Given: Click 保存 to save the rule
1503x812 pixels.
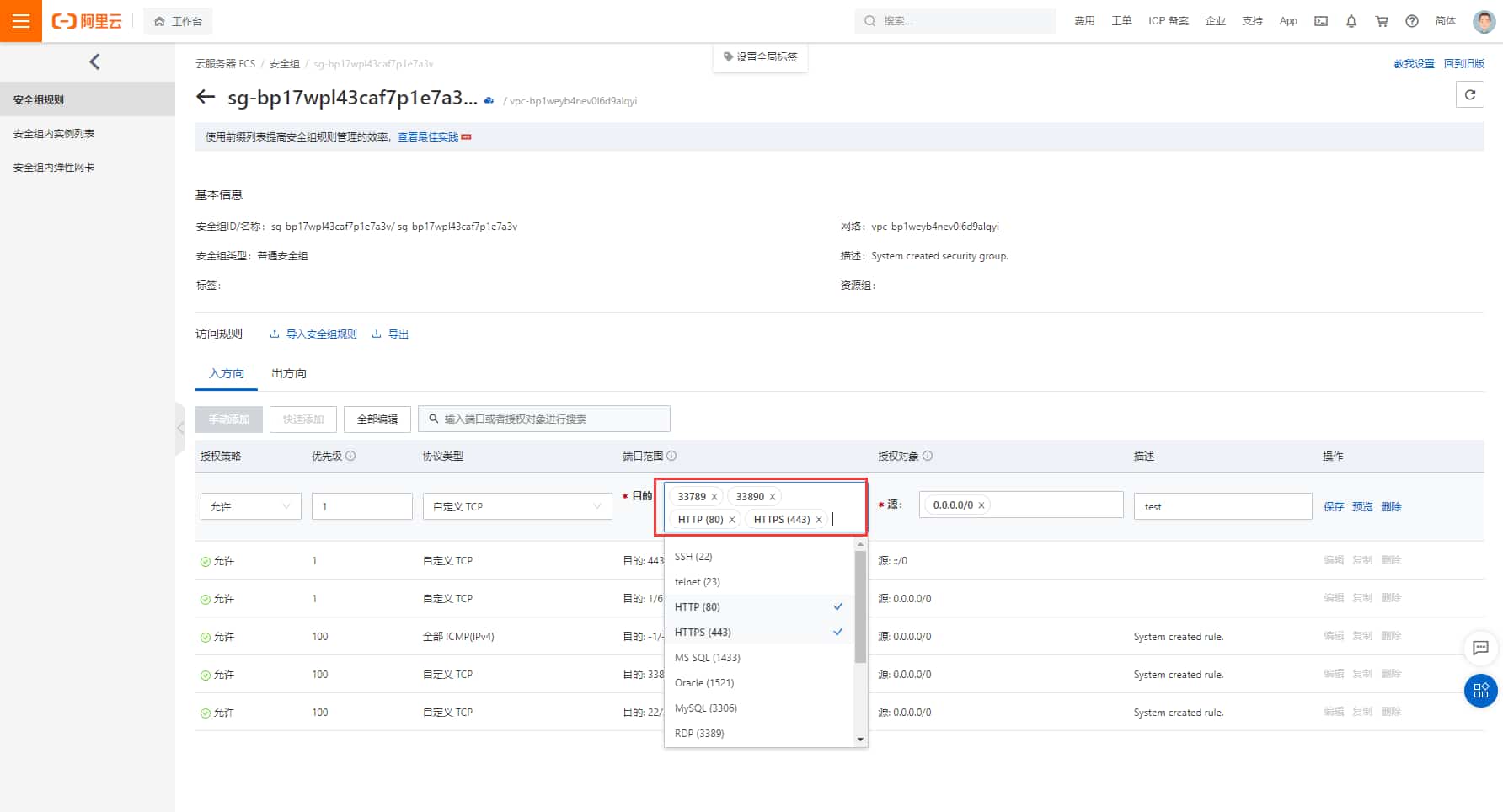Looking at the screenshot, I should tap(1334, 506).
